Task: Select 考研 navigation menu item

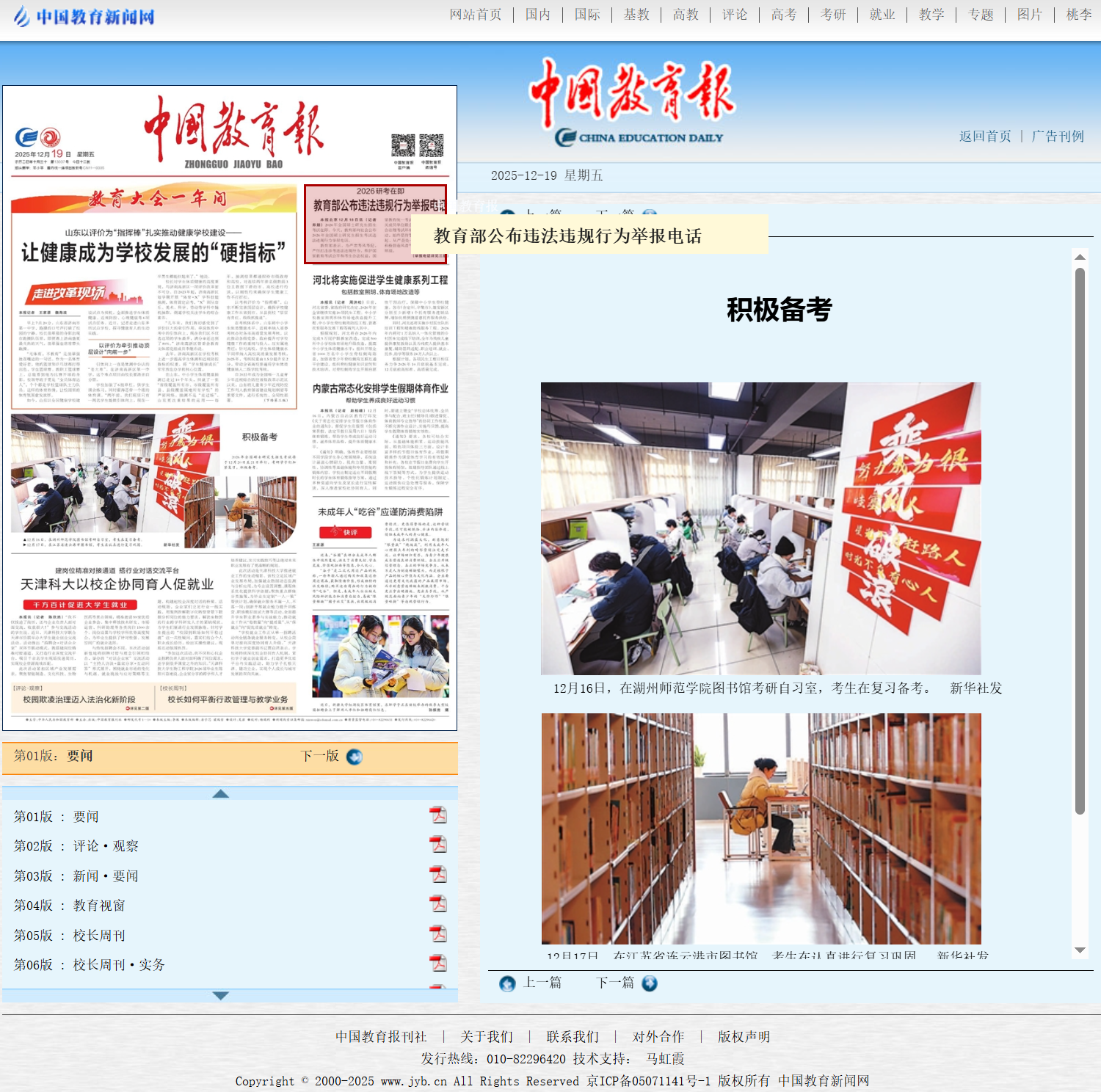Action: click(x=832, y=15)
